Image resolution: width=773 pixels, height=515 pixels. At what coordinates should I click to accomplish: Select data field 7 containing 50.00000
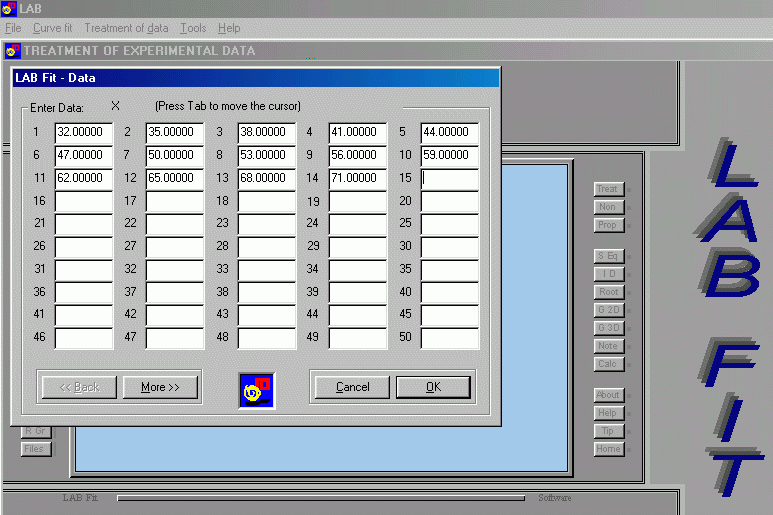coord(175,155)
